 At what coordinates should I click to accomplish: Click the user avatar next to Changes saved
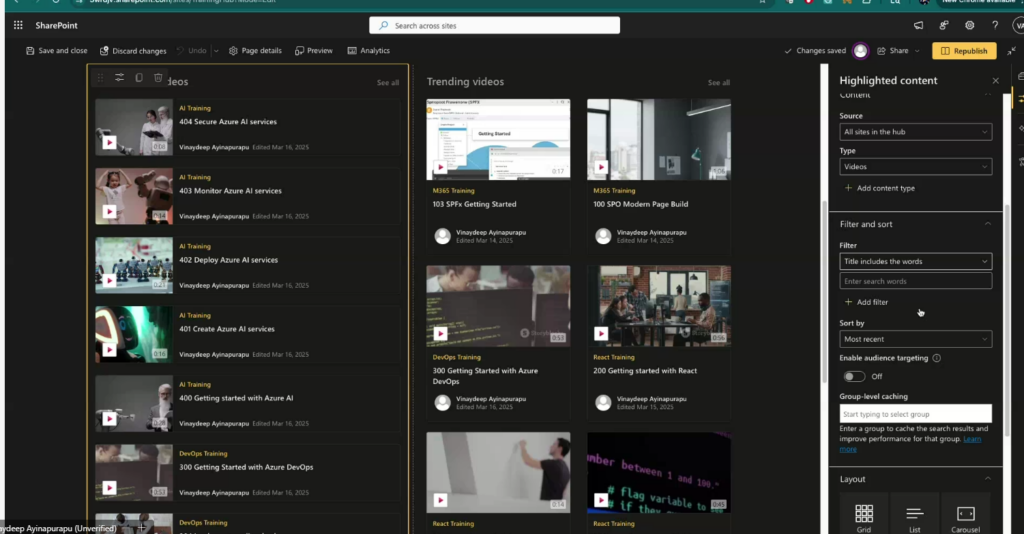[x=861, y=51]
